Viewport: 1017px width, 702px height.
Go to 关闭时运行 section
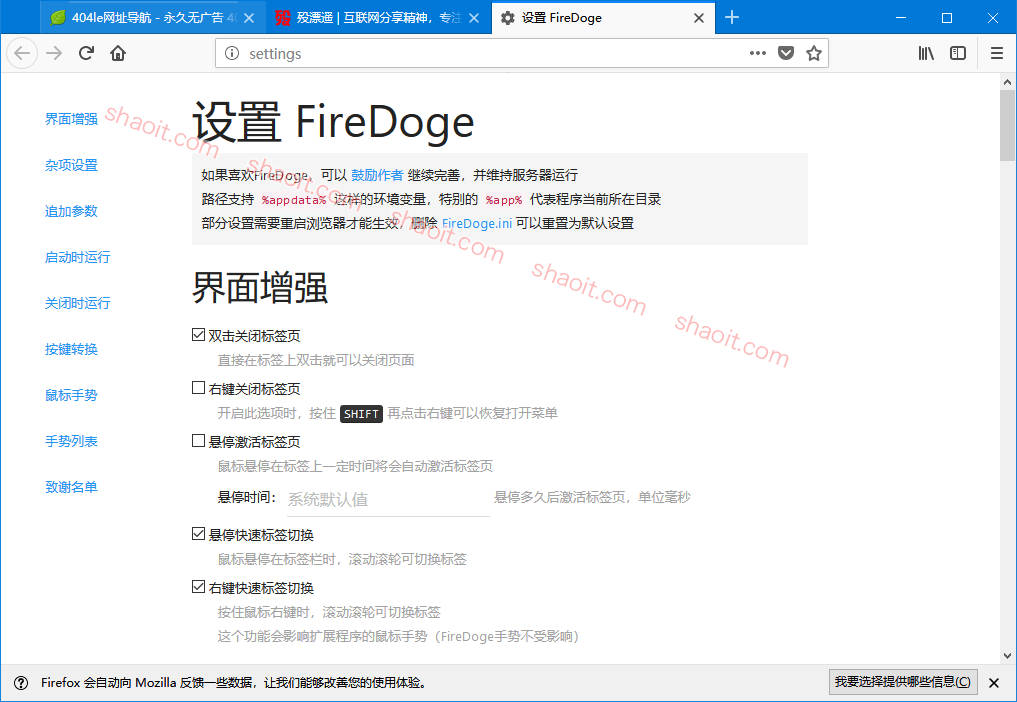click(78, 303)
